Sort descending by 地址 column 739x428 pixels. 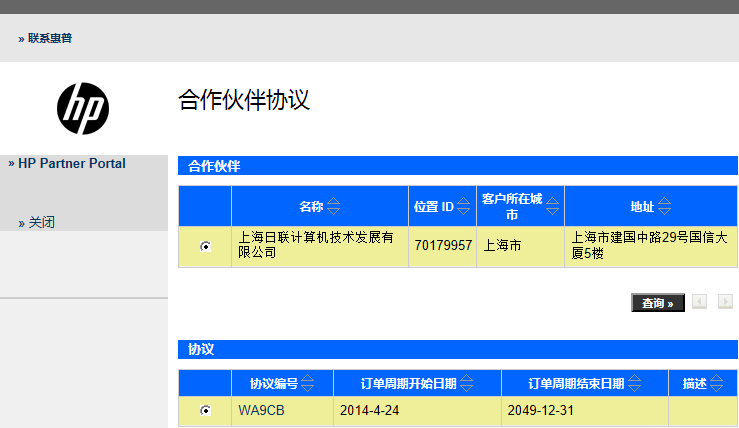(665, 211)
